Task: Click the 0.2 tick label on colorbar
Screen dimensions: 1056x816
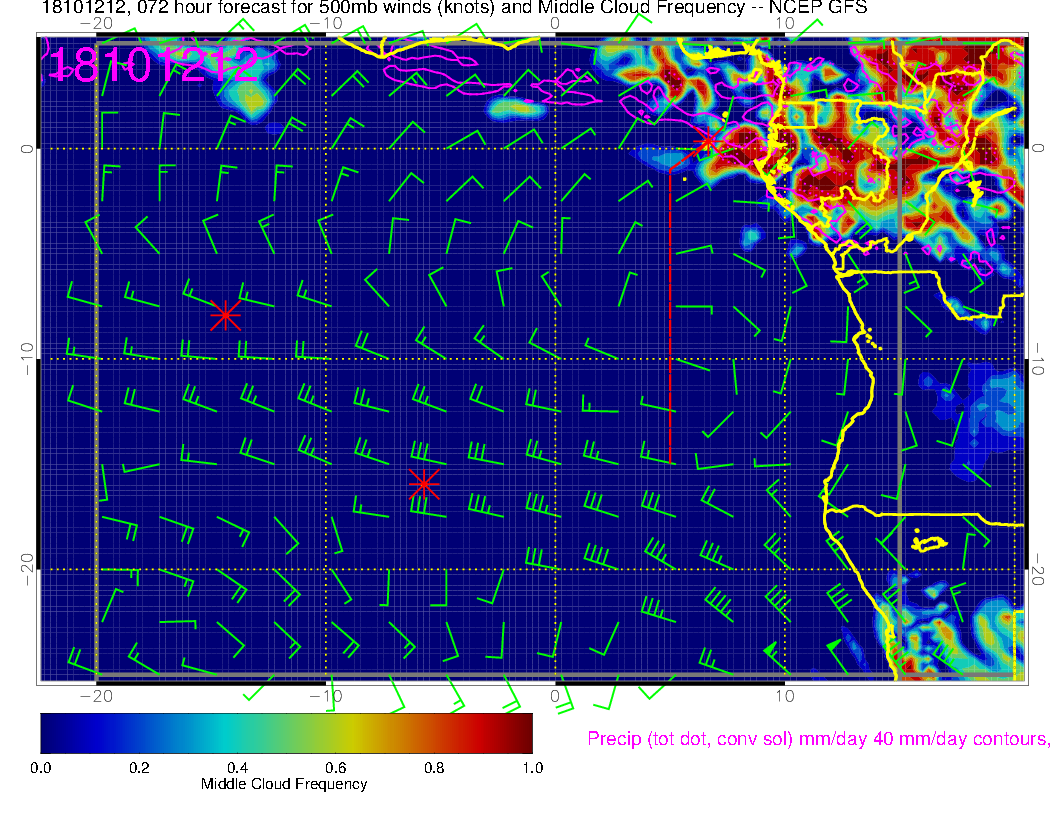Action: (139, 768)
